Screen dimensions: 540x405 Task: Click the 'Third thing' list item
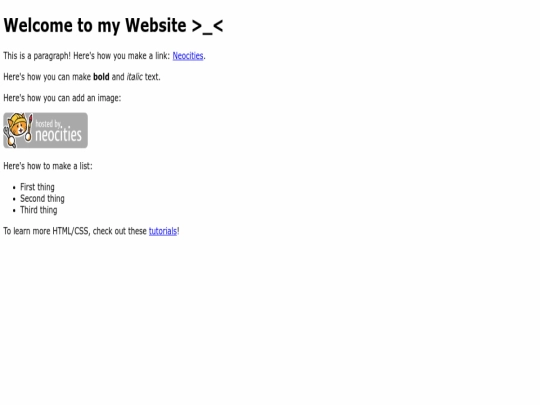point(39,210)
